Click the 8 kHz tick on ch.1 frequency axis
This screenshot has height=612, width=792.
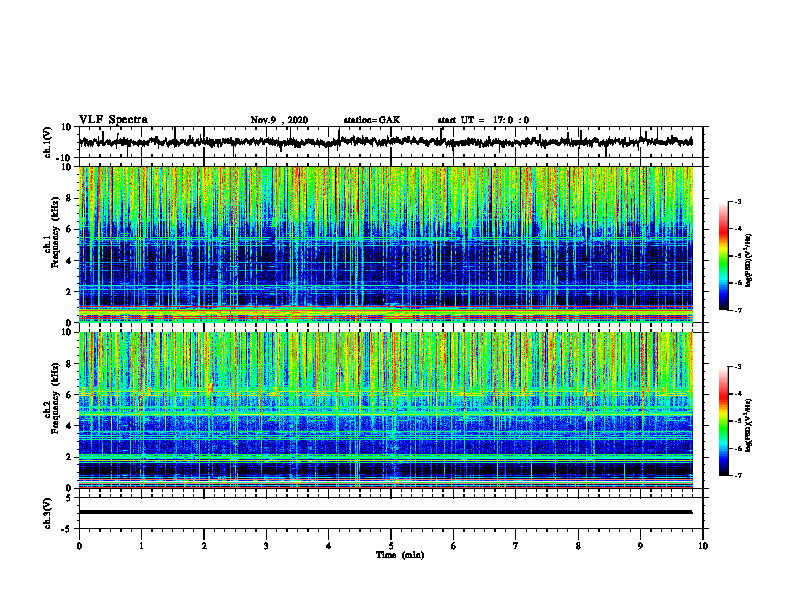(x=69, y=198)
